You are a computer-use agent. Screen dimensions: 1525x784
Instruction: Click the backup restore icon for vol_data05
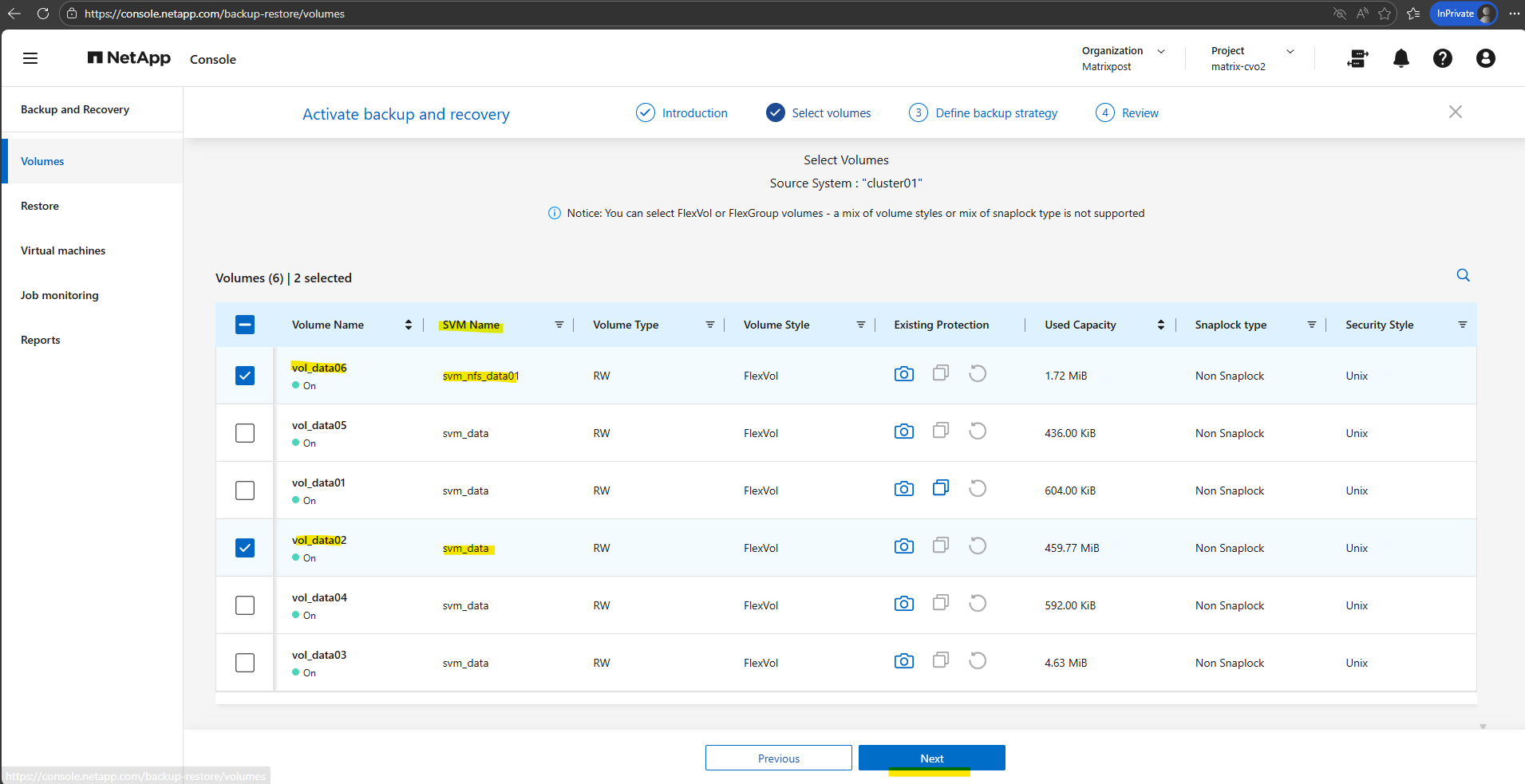tap(978, 431)
